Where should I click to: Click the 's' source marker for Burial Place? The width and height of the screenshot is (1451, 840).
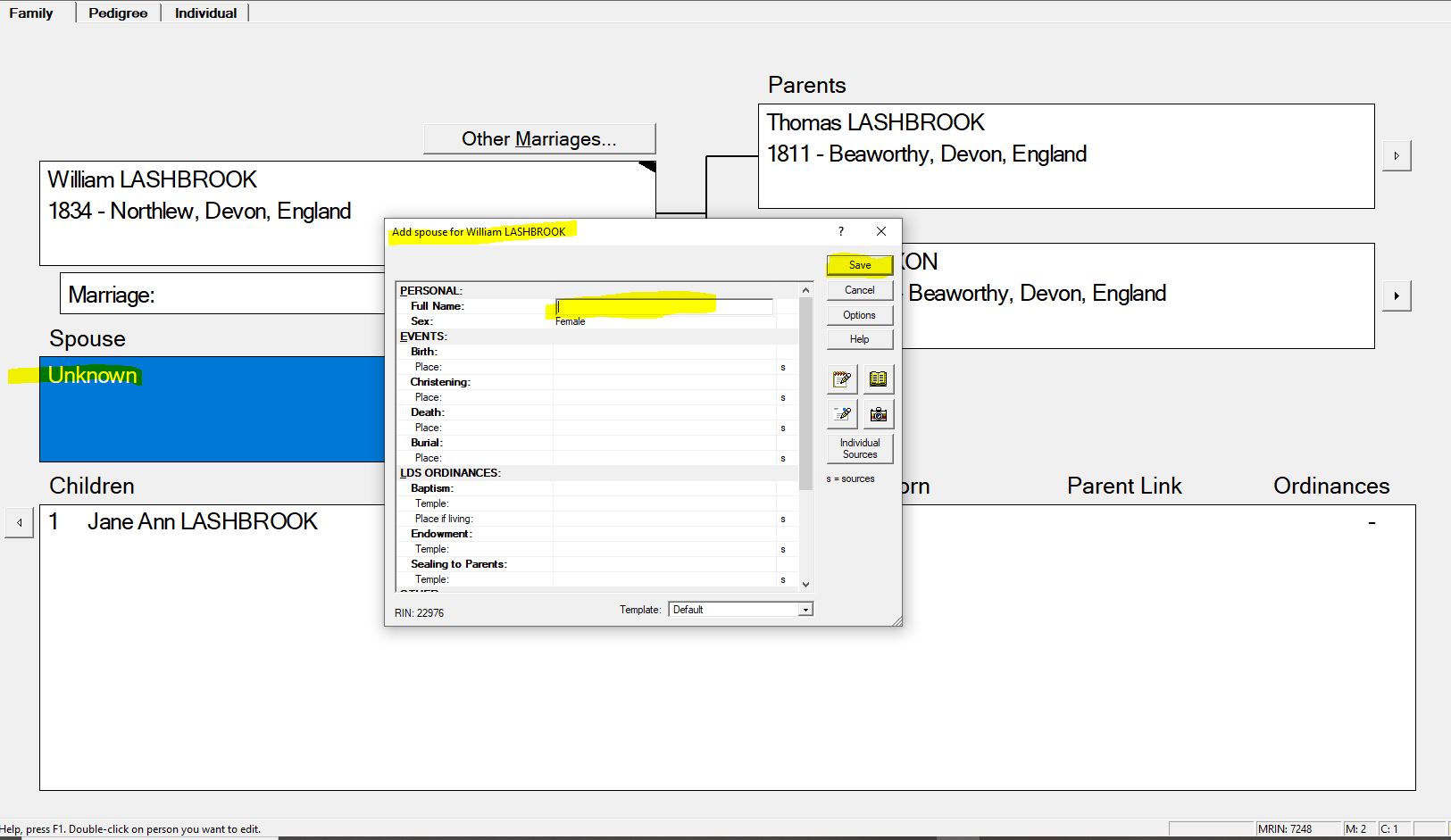point(783,458)
